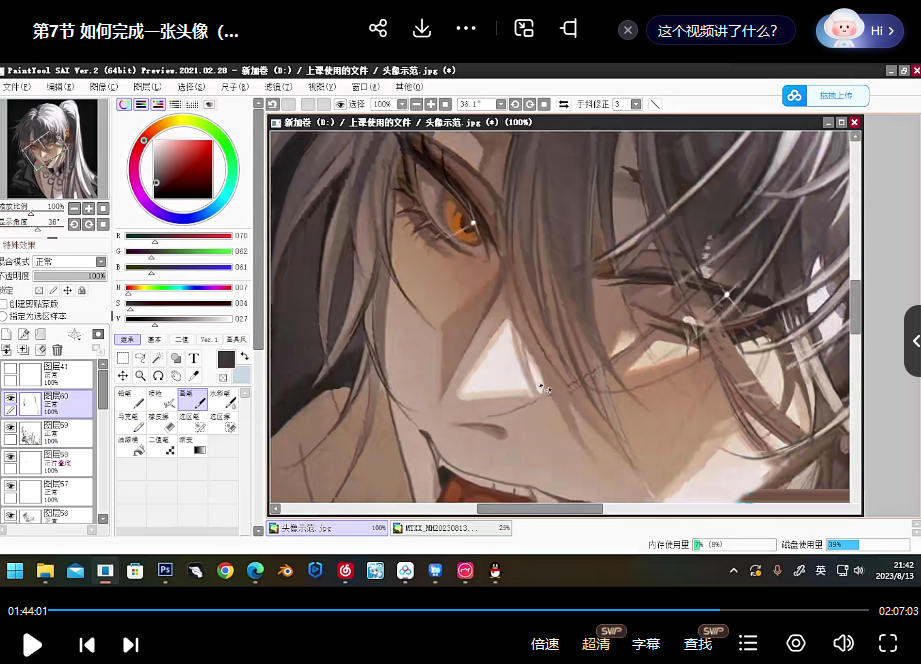Screen dimensions: 921x664
Task: Select the Eyedropper color picker tool
Action: click(194, 376)
